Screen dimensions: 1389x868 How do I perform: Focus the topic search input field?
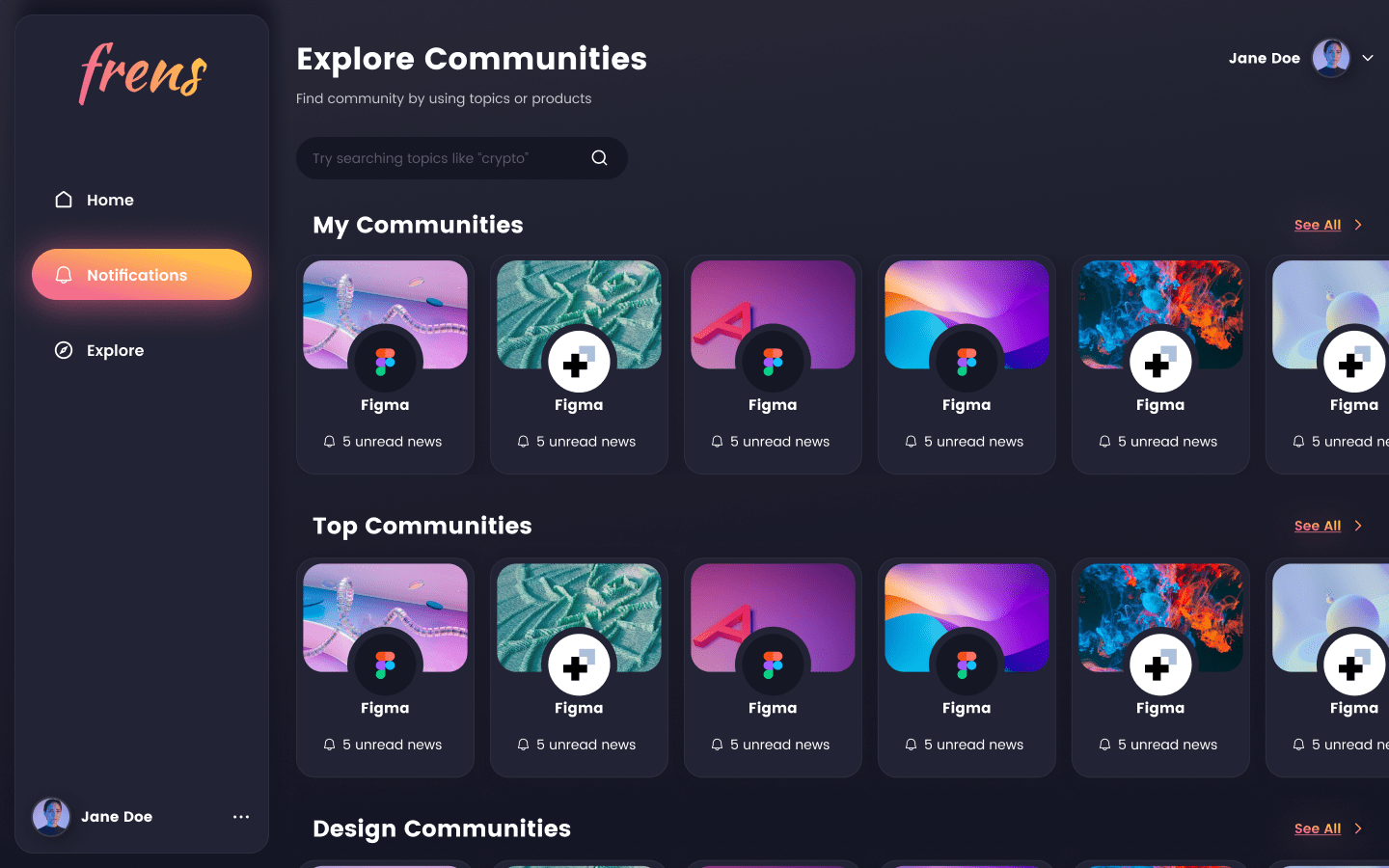pyautogui.click(x=444, y=158)
